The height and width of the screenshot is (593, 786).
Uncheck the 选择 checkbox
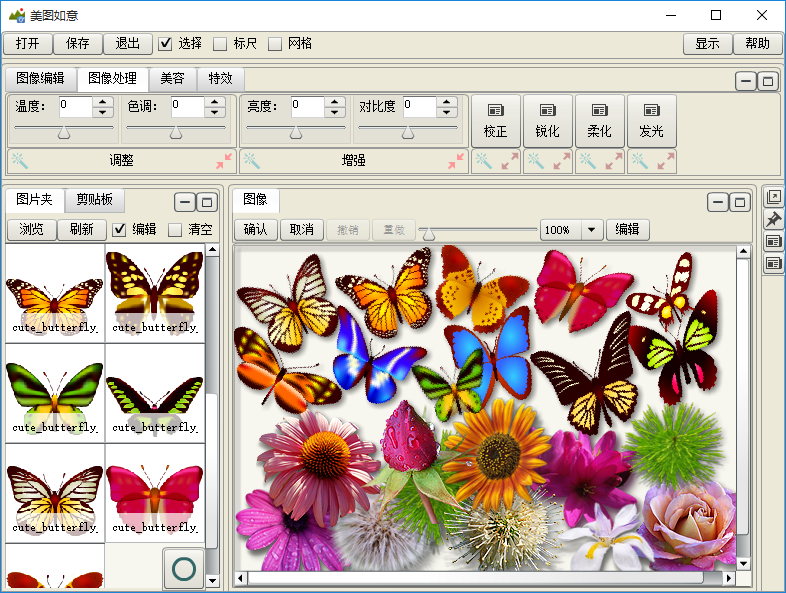pyautogui.click(x=165, y=44)
